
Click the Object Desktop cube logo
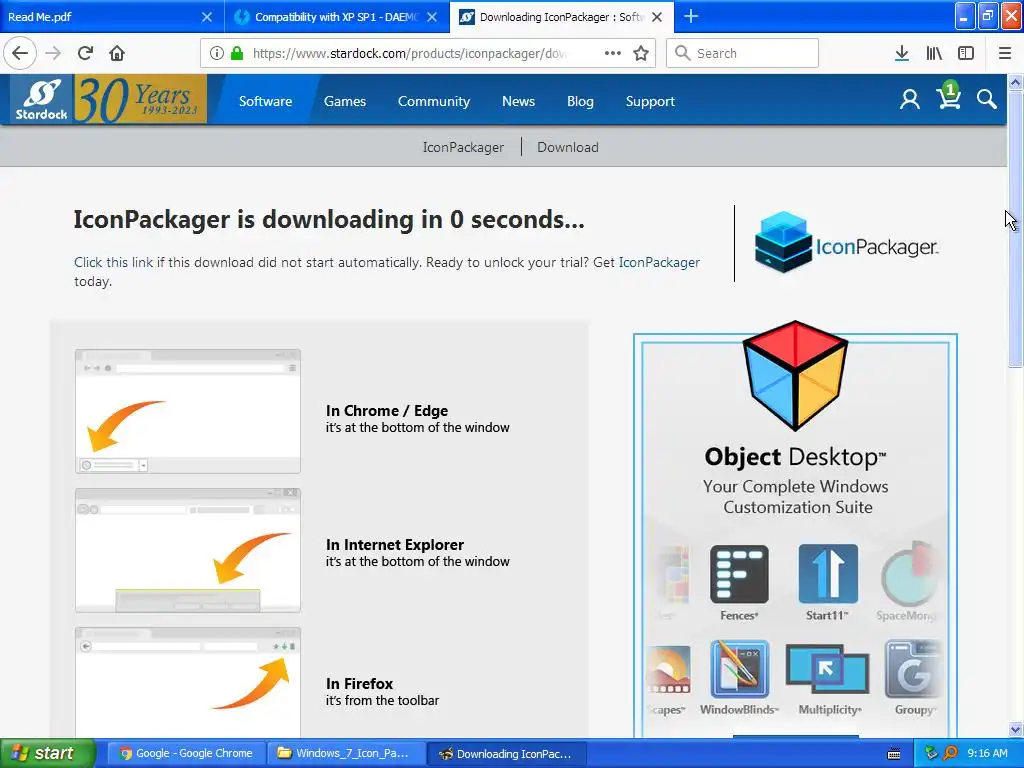point(795,375)
